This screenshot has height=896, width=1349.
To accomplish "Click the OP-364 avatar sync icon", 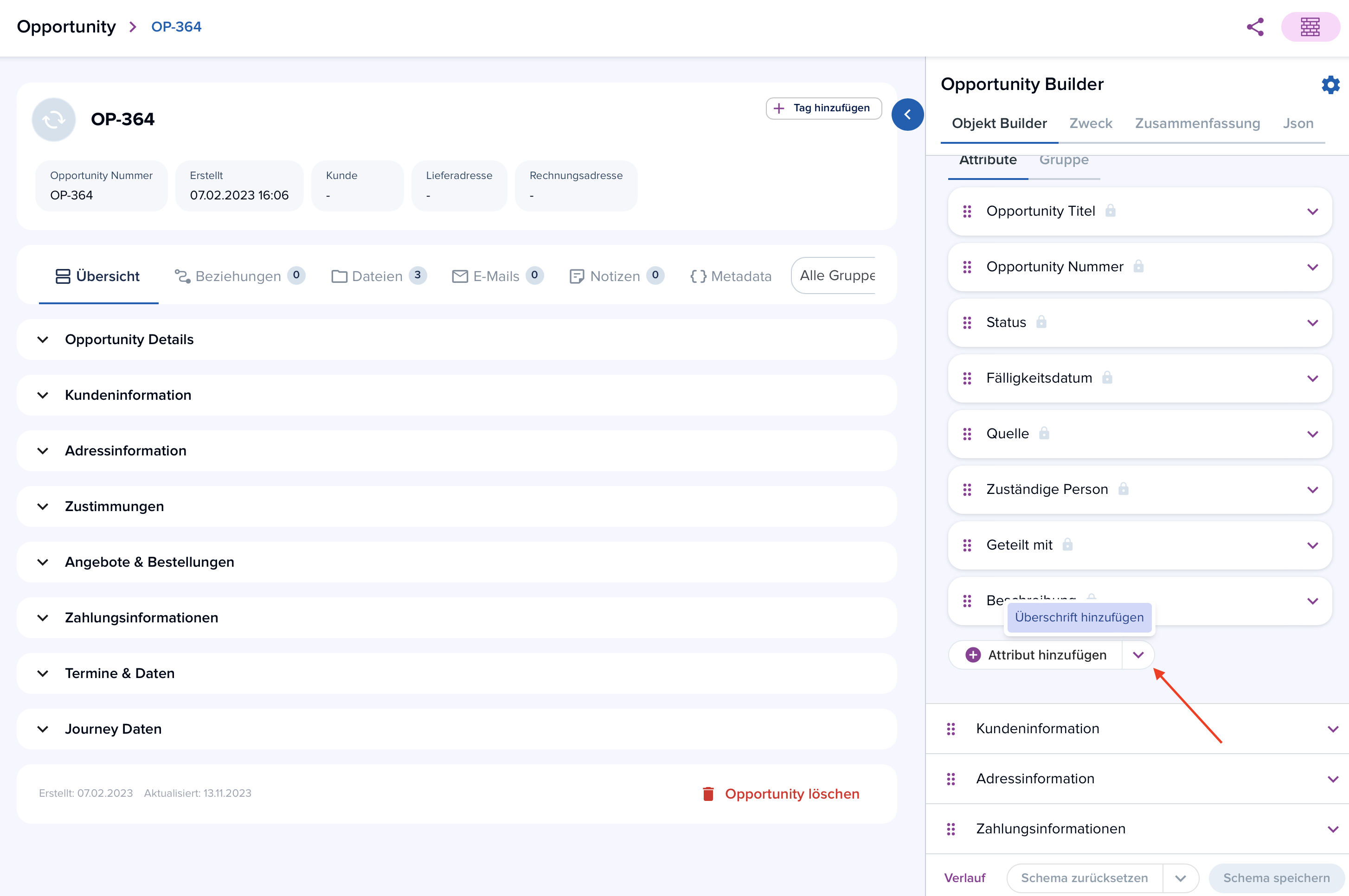I will (x=54, y=120).
